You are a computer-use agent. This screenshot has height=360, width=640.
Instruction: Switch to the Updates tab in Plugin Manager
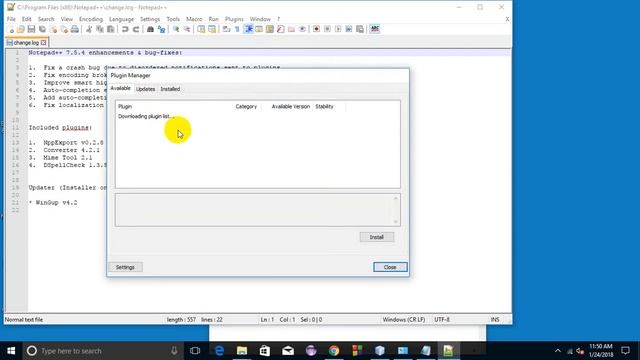point(146,89)
